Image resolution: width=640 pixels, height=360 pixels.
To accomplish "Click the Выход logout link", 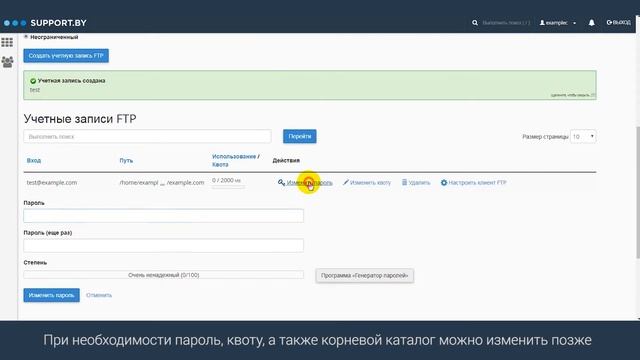I will [619, 22].
